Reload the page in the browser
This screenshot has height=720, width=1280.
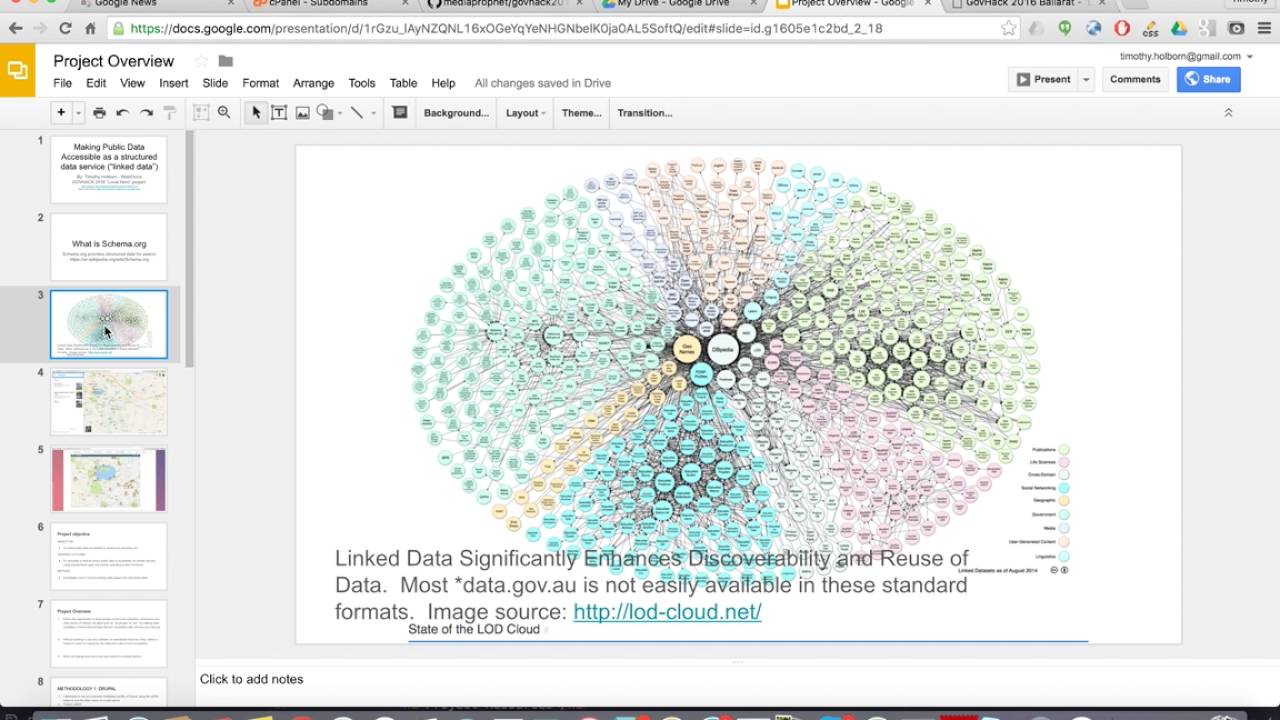65,29
